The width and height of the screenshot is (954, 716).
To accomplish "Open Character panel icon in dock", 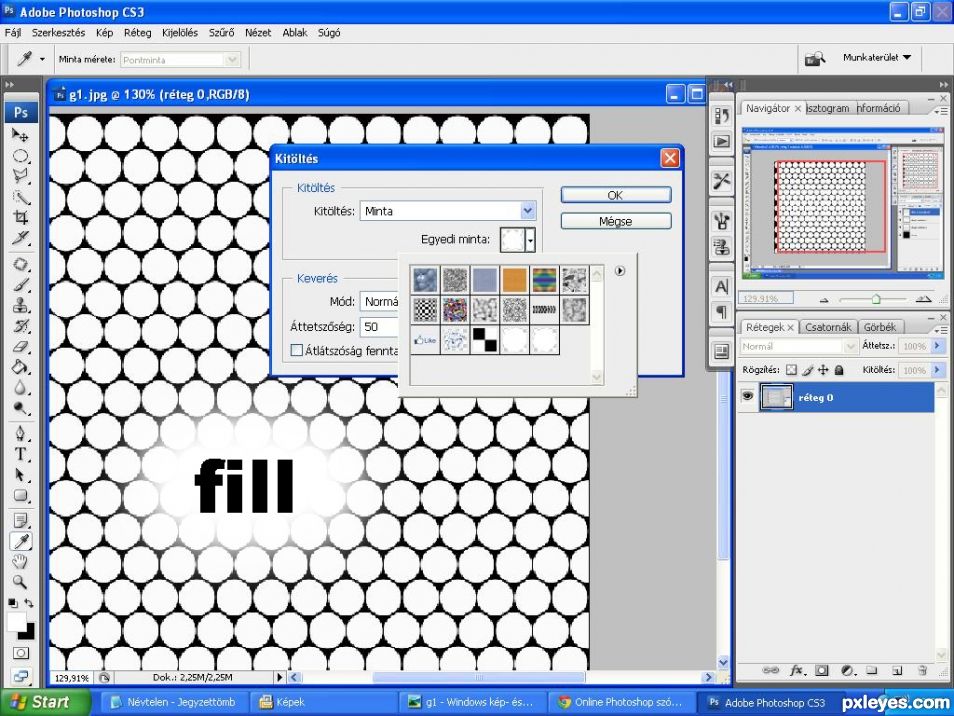I will click(722, 287).
